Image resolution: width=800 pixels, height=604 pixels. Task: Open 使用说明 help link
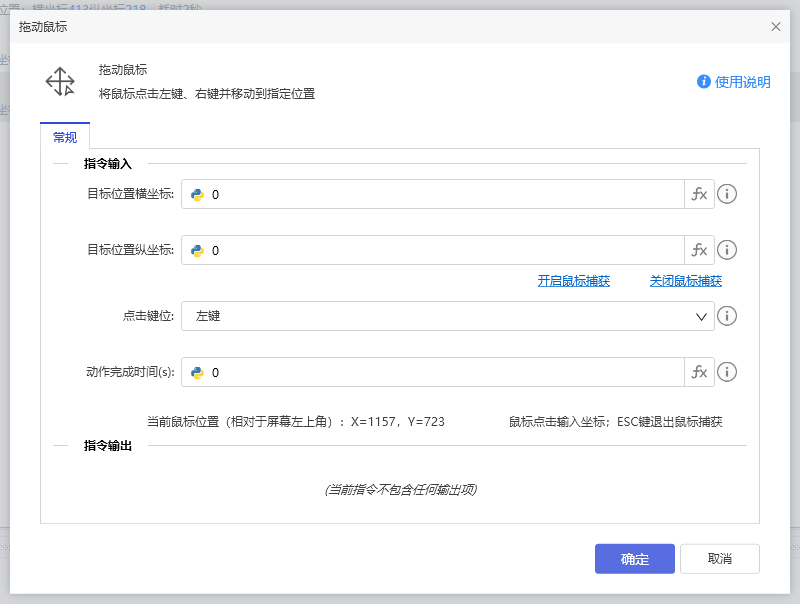tap(734, 82)
